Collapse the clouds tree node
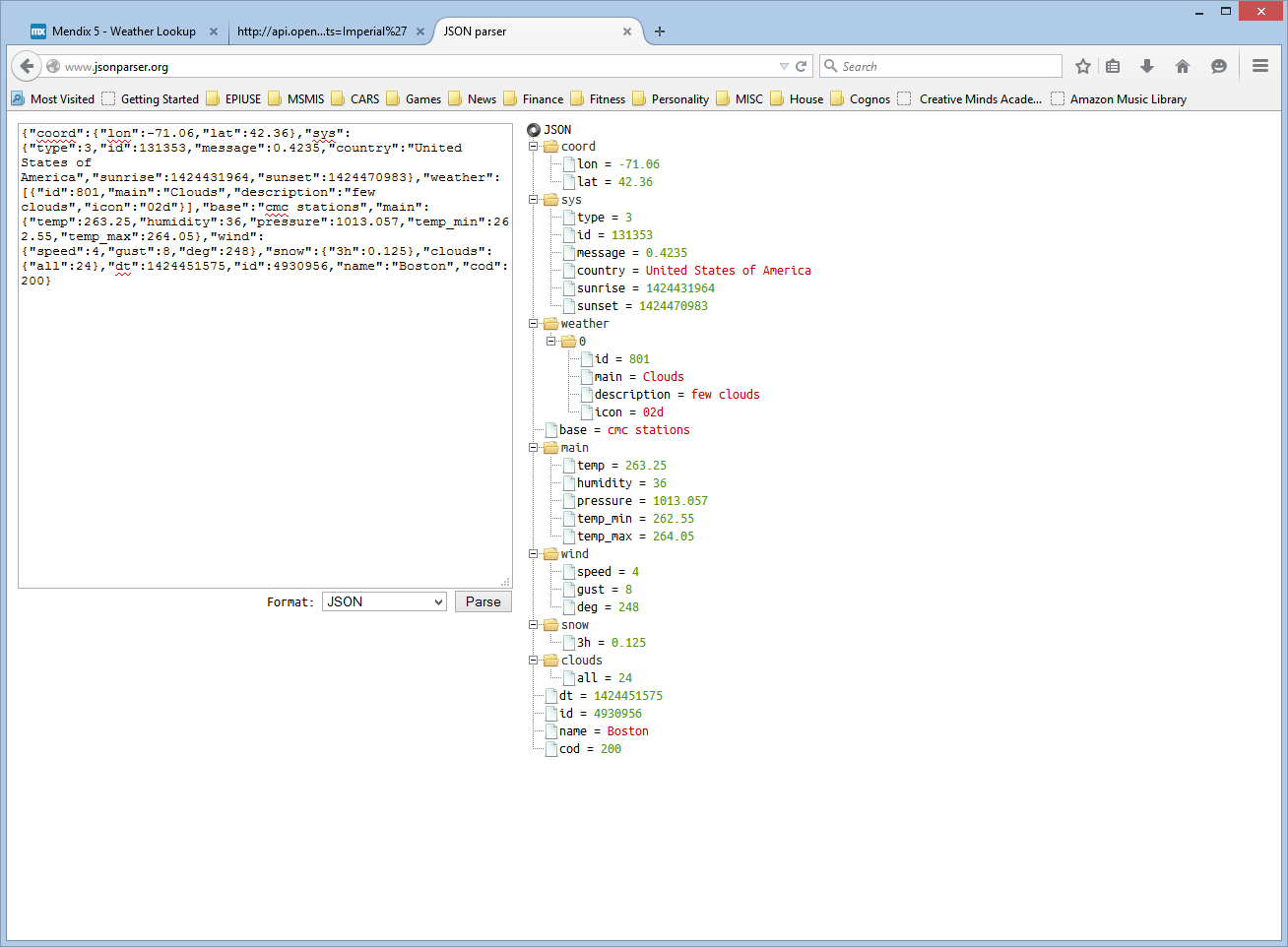Image resolution: width=1288 pixels, height=947 pixels. [534, 661]
